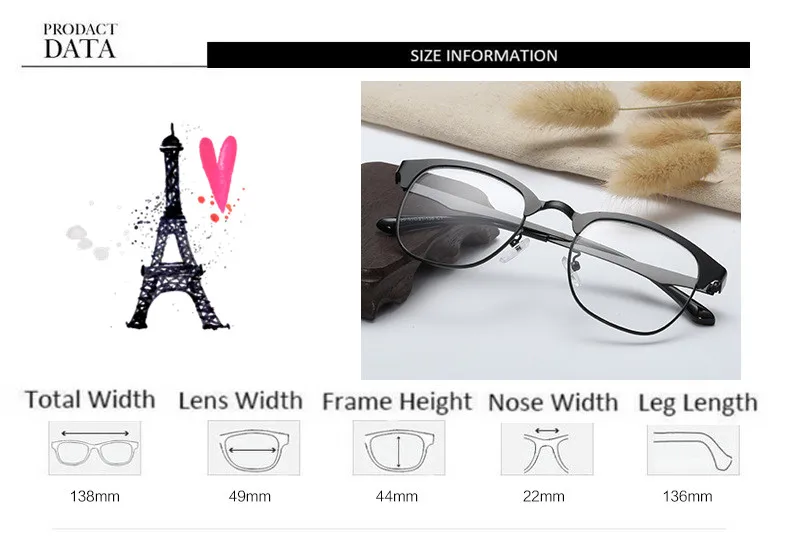Click the 138mm total width value
Image resolution: width=790 pixels, height=543 pixels.
click(95, 497)
